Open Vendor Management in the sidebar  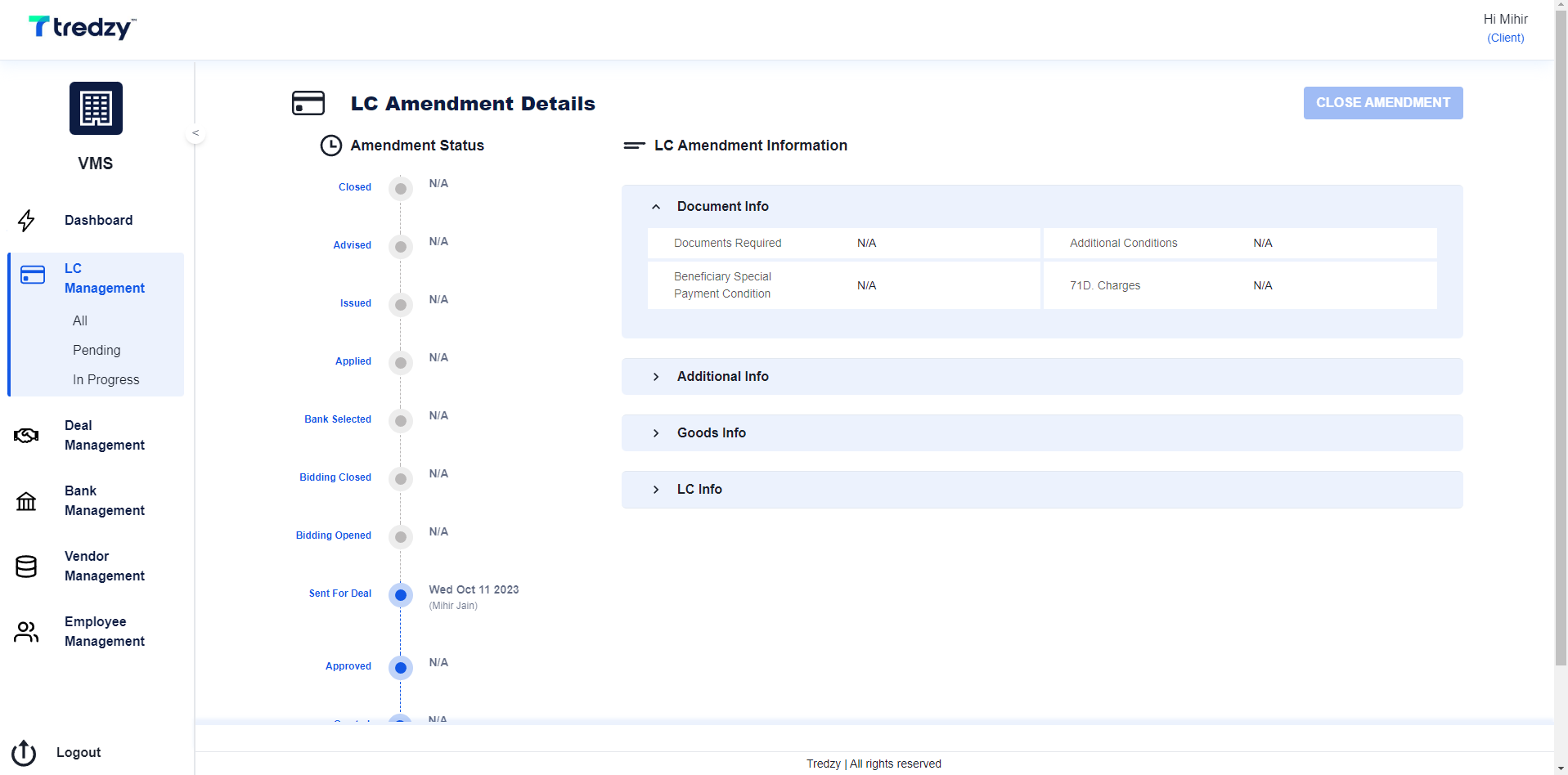click(105, 567)
